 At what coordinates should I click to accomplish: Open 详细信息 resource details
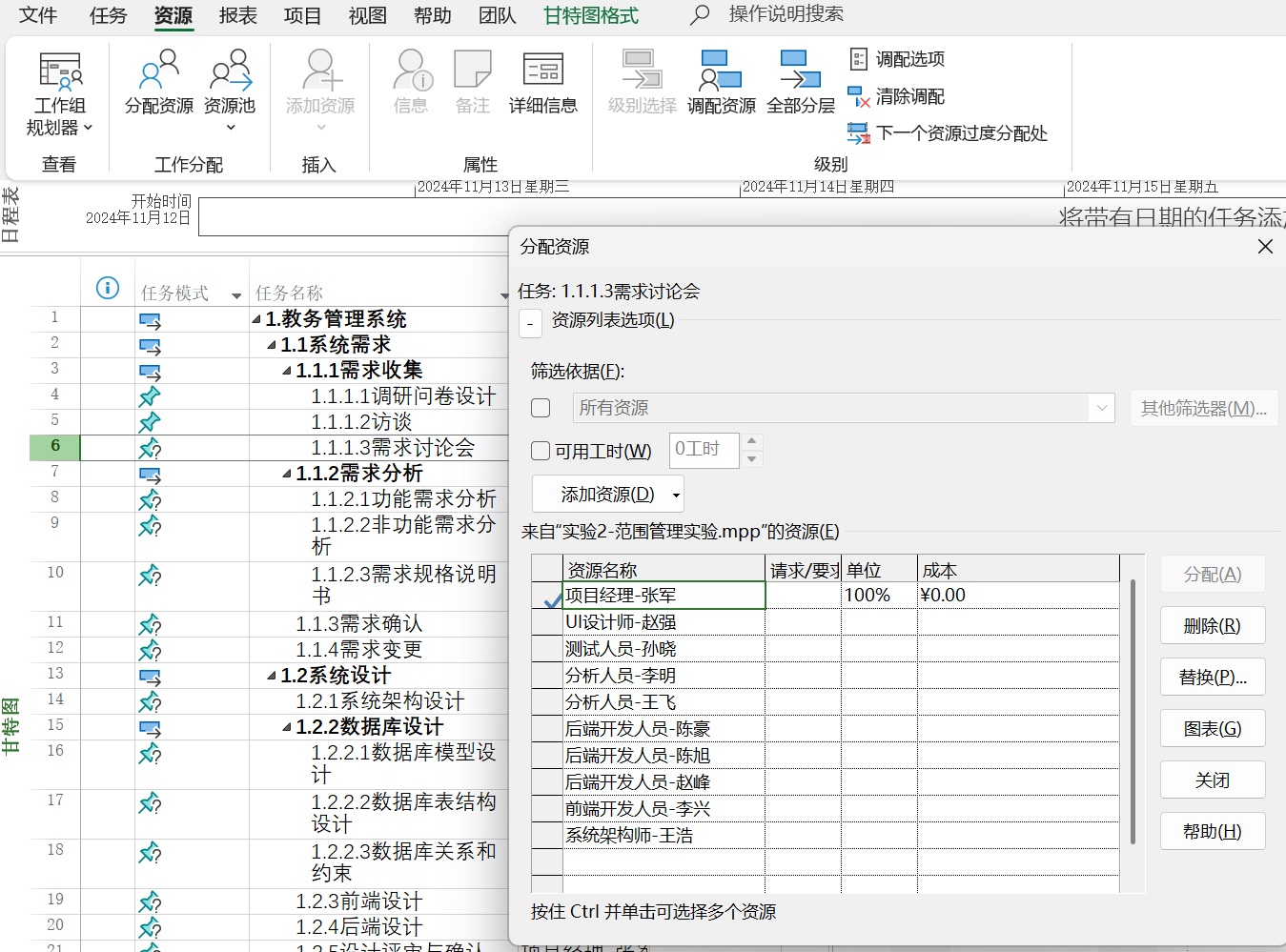[x=542, y=83]
